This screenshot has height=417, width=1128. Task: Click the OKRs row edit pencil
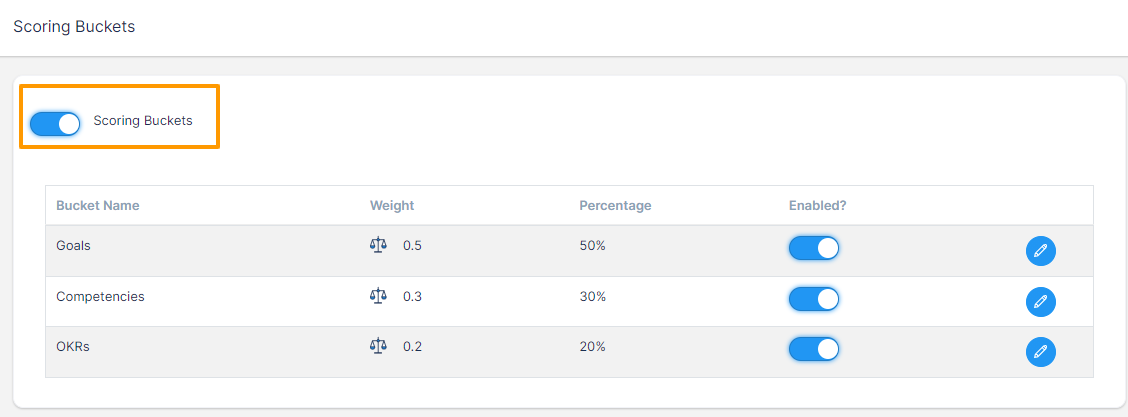click(x=1040, y=351)
